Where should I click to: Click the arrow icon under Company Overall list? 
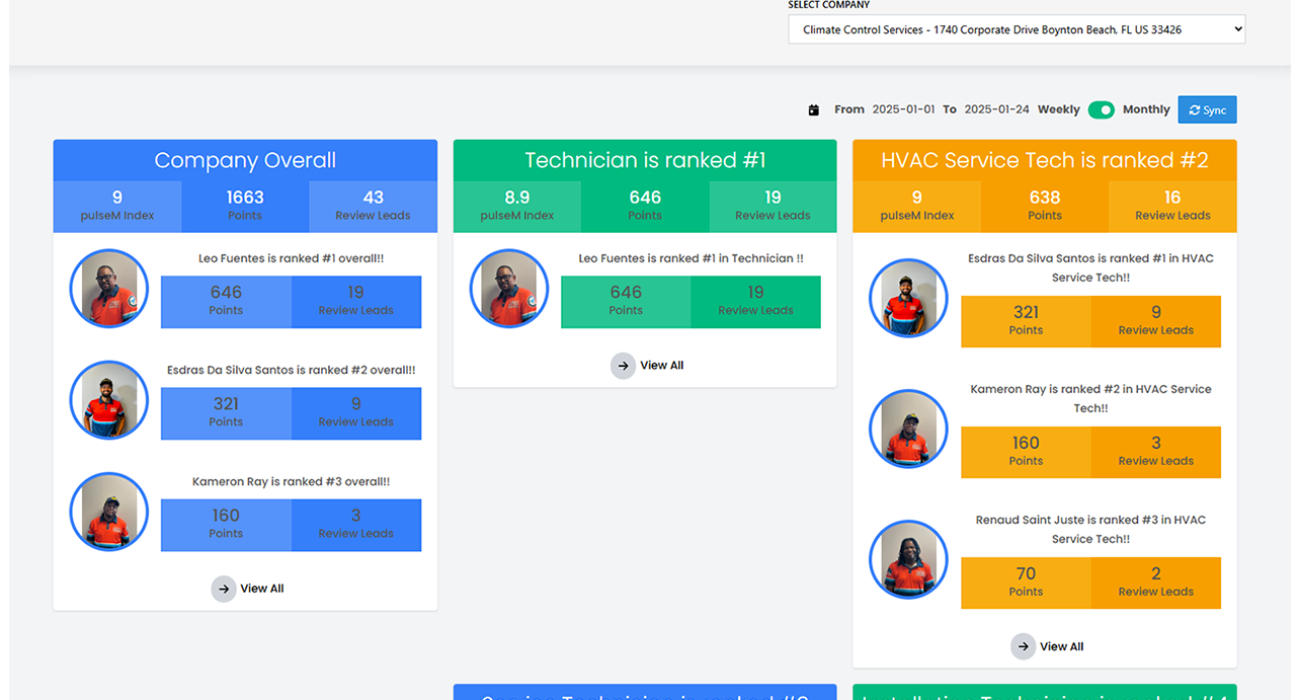[x=223, y=589]
